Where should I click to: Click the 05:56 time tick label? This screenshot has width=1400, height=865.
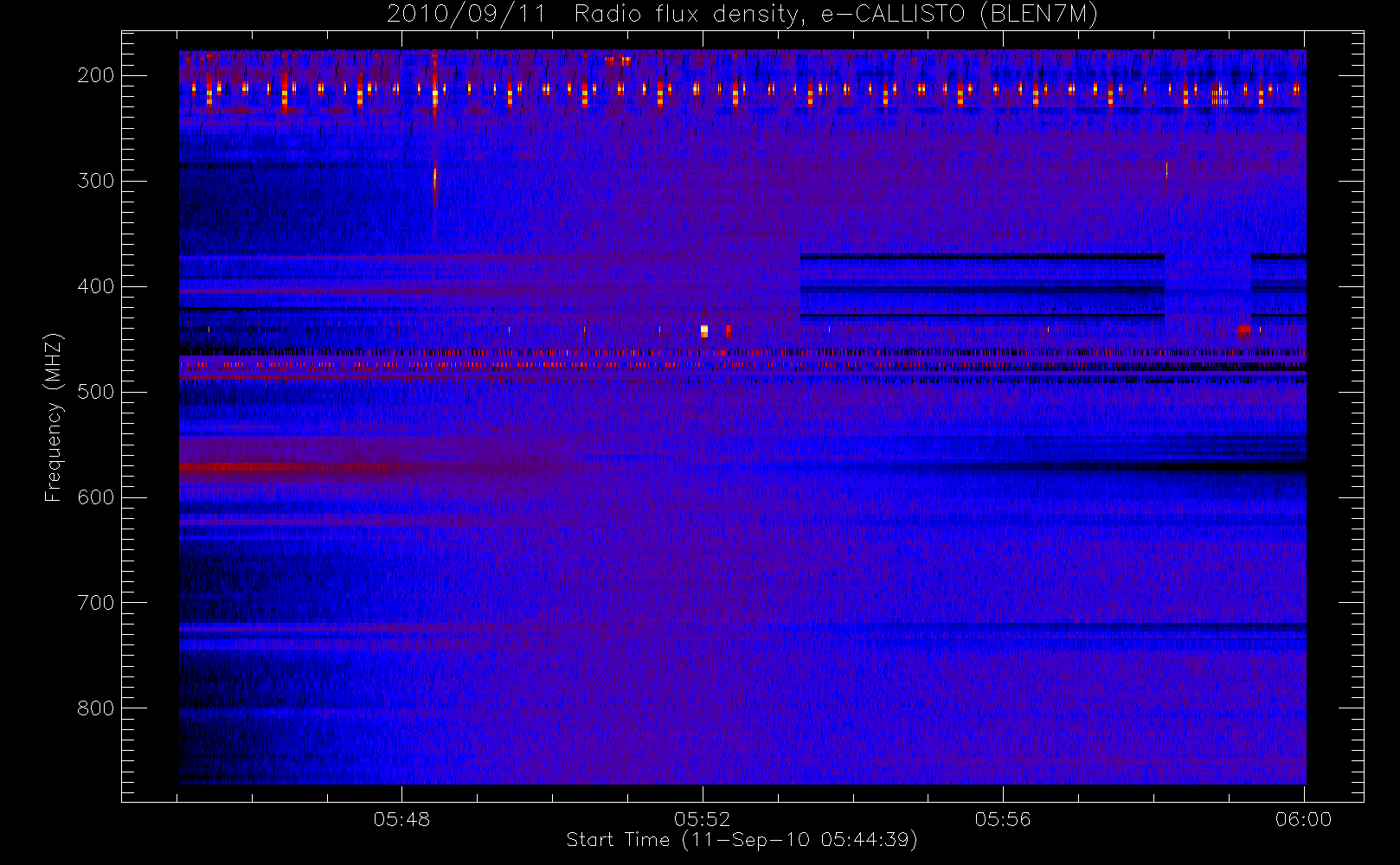click(x=1003, y=818)
